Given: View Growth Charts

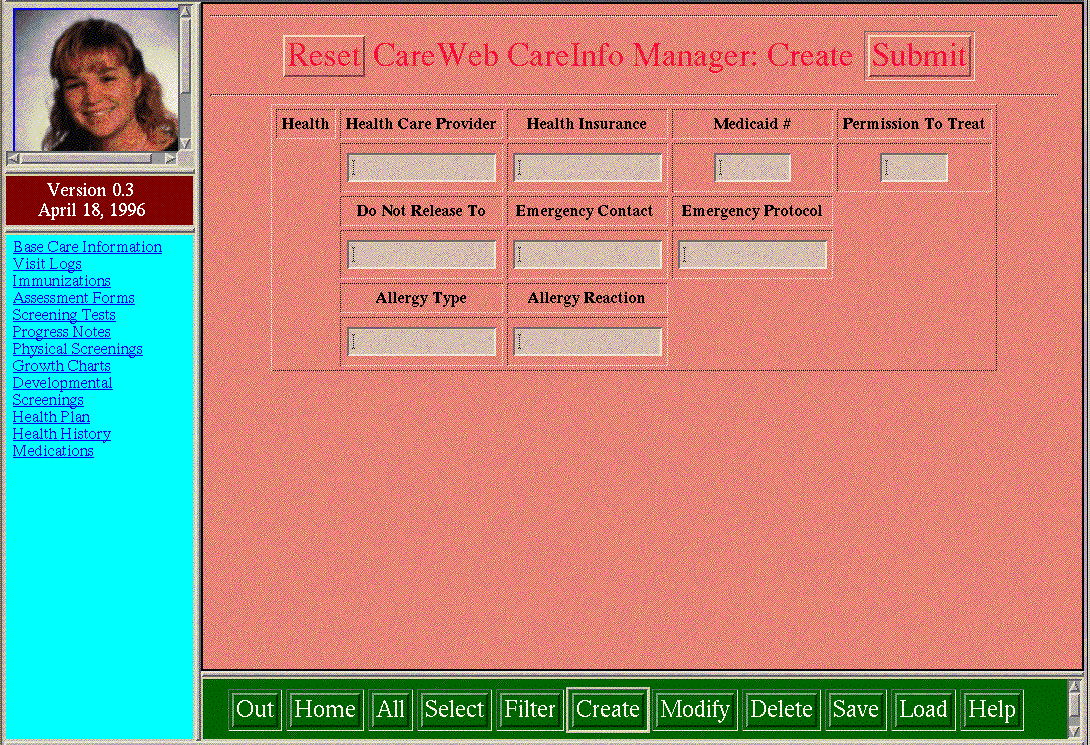Looking at the screenshot, I should (61, 366).
